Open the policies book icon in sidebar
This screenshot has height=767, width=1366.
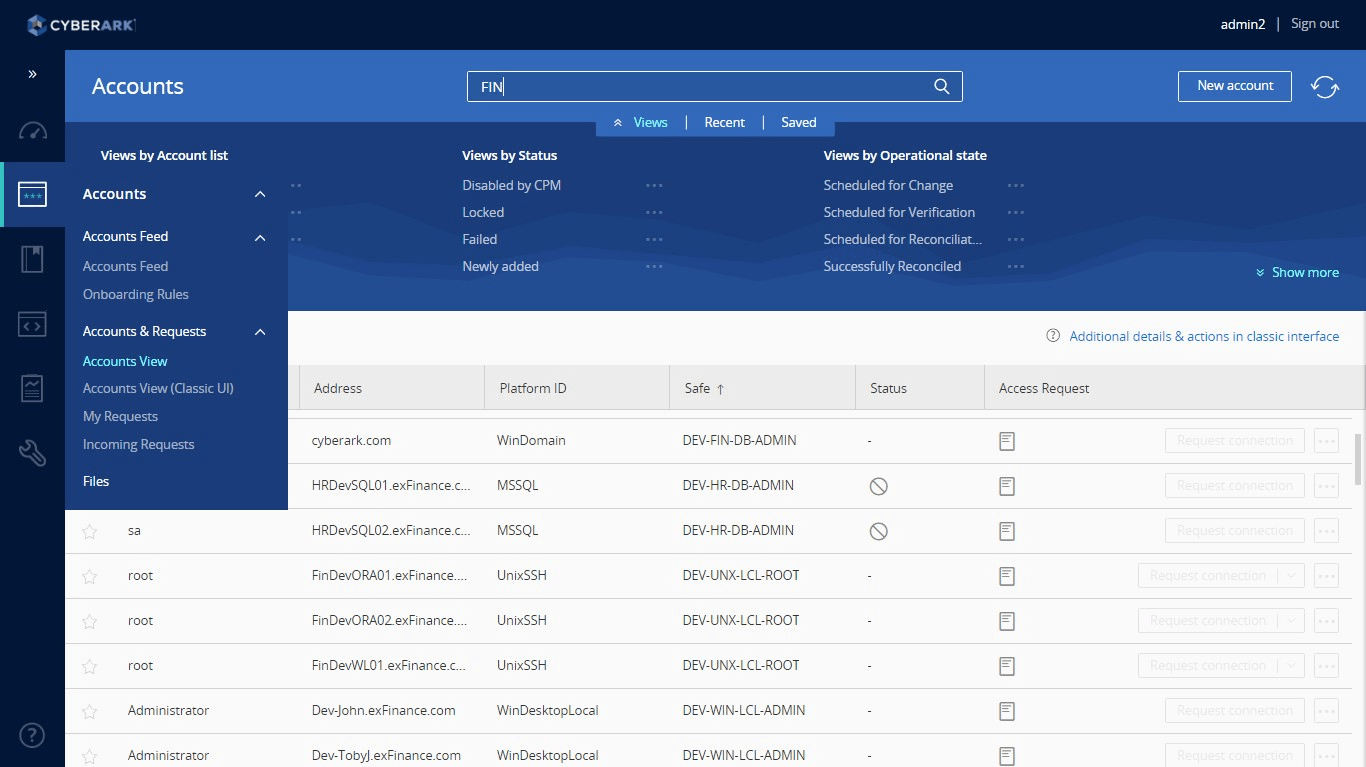32,260
